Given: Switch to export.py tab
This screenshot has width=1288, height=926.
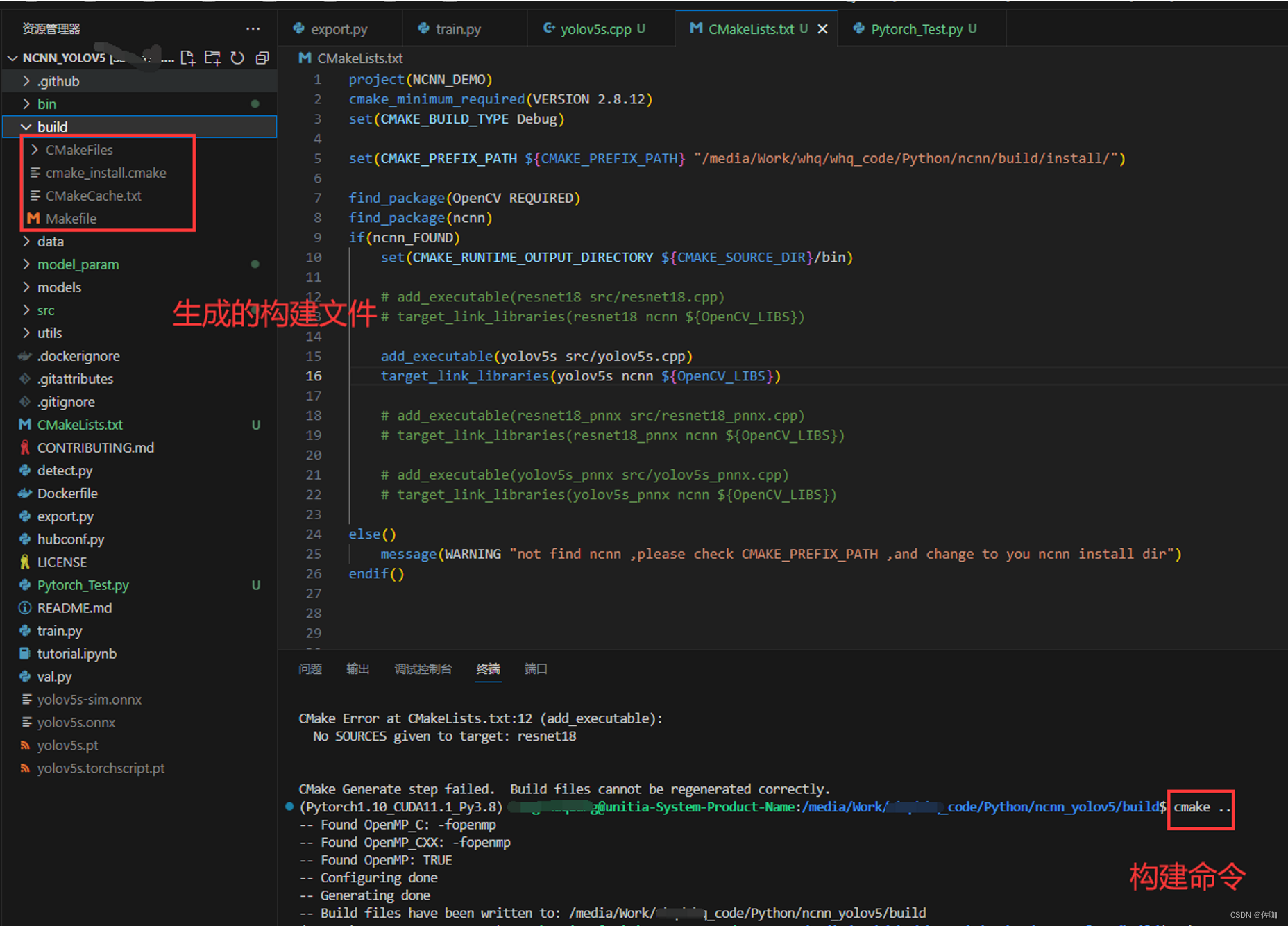Looking at the screenshot, I should tap(340, 28).
